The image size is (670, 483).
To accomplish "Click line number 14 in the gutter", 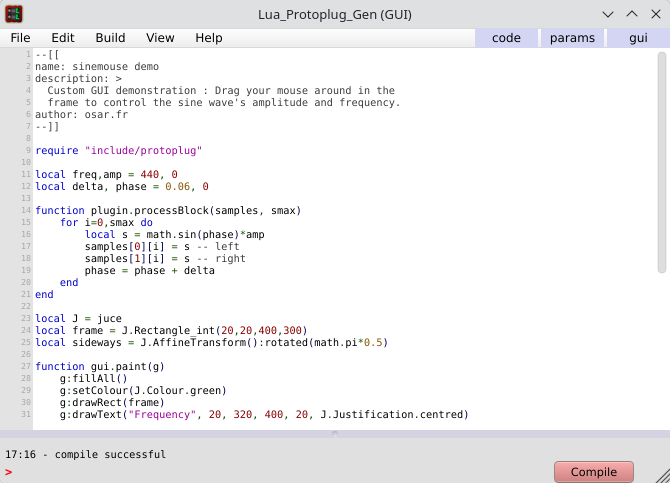I will 26,210.
